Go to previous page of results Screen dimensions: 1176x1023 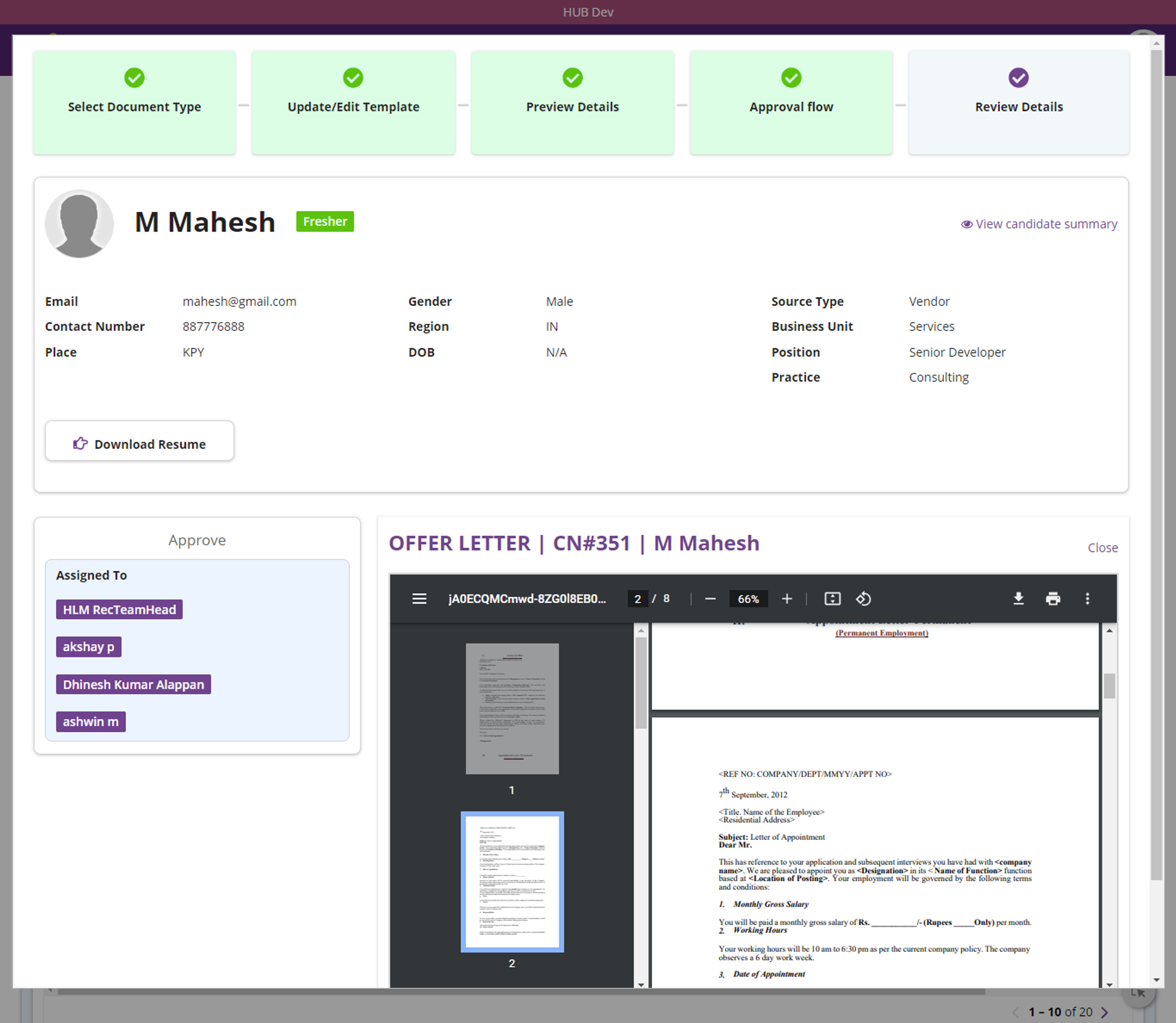click(1016, 1012)
